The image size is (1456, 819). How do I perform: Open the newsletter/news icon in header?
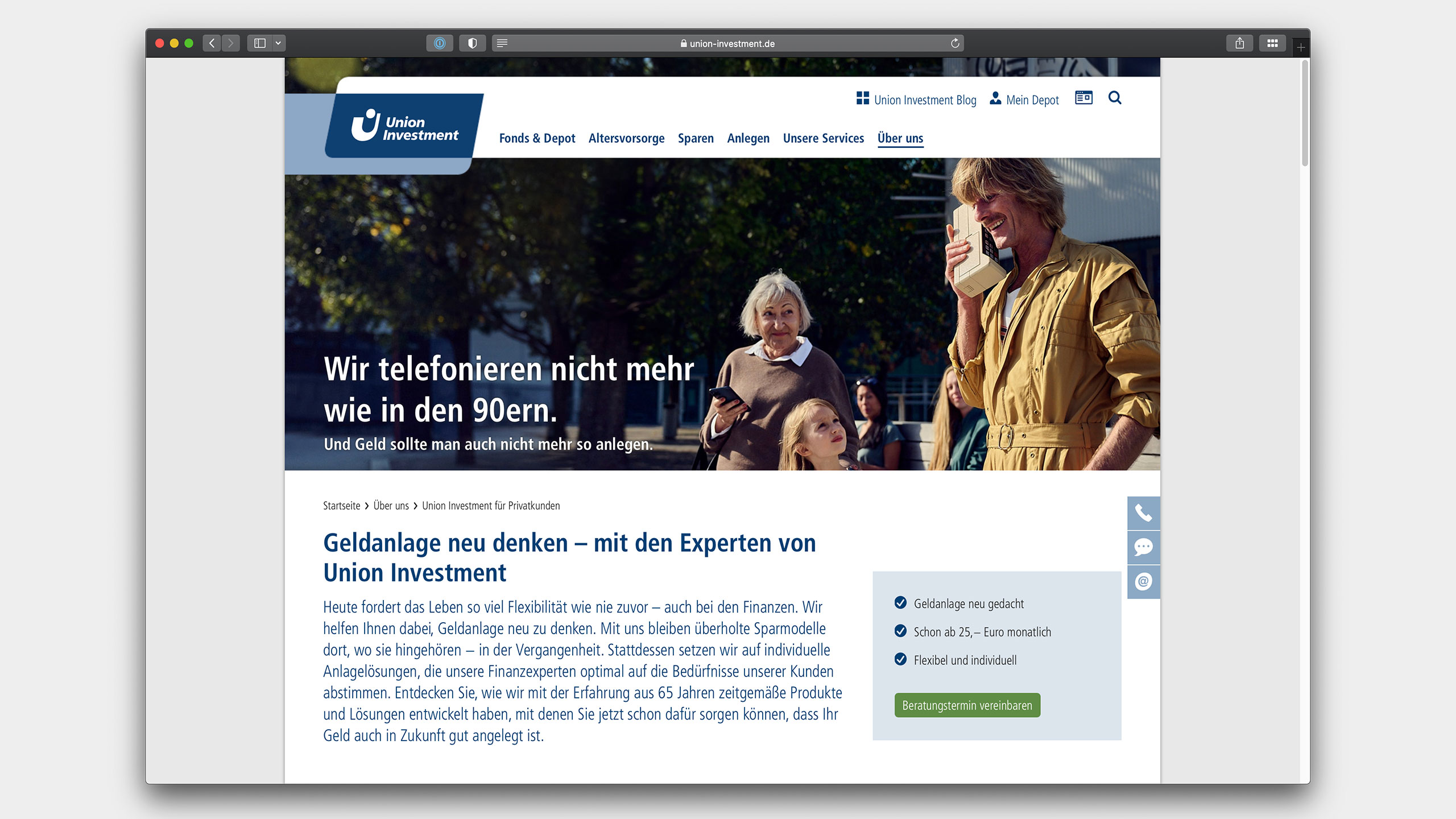(x=1083, y=98)
